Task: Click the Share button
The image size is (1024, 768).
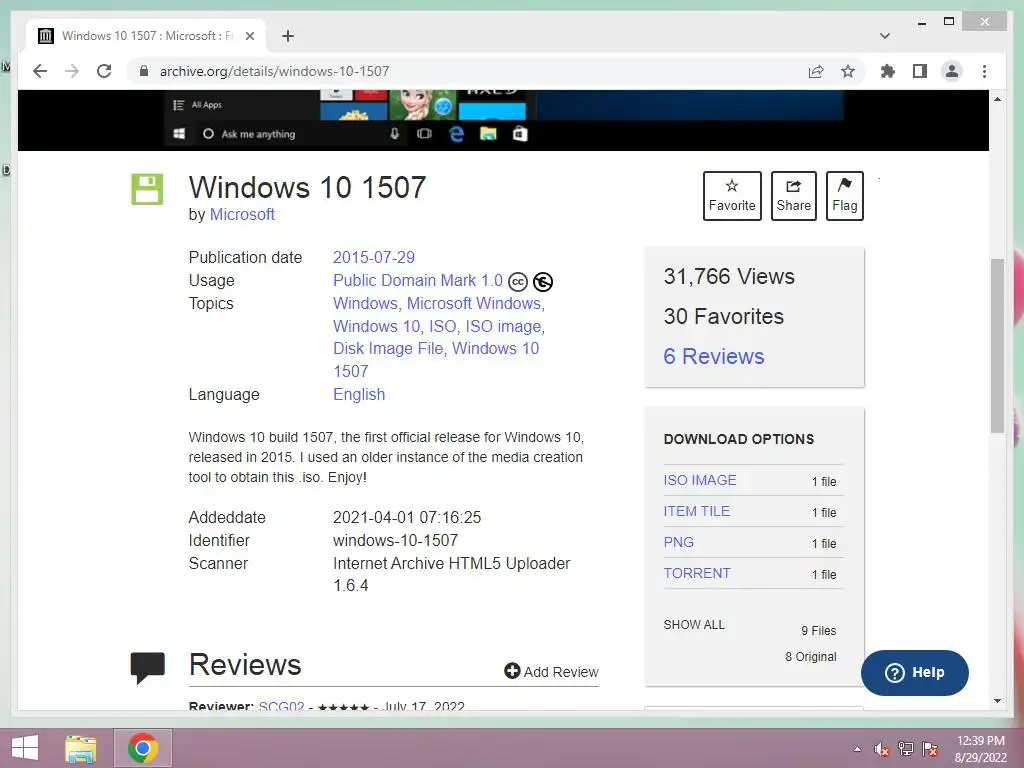Action: pos(793,195)
